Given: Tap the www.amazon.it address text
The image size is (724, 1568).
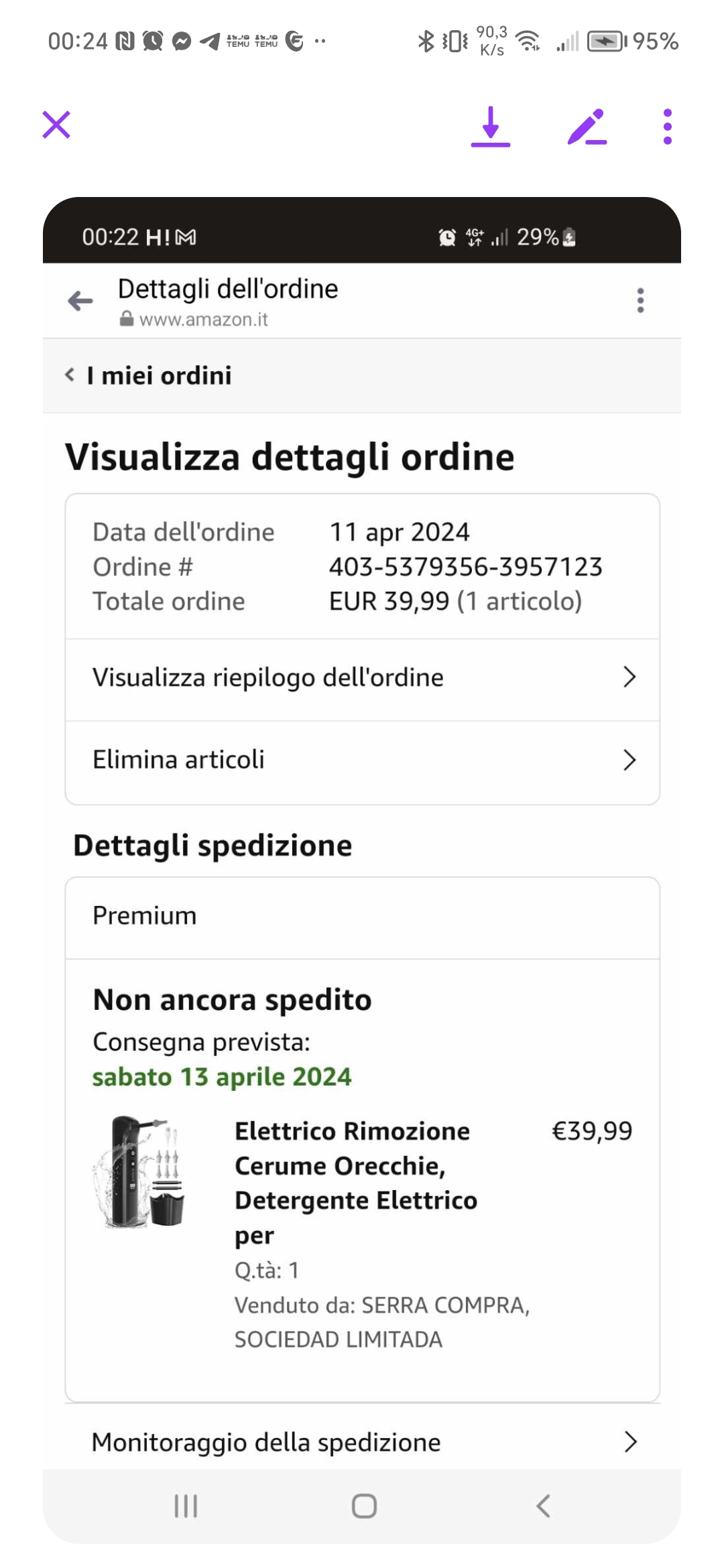Looking at the screenshot, I should point(203,320).
